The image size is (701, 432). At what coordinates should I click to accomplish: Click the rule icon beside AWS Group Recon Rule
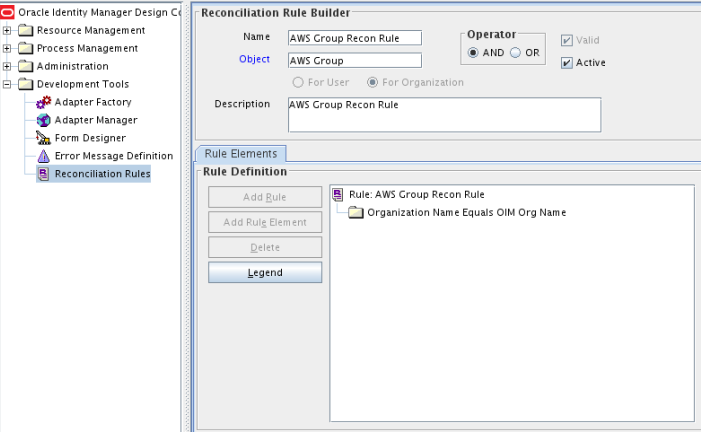click(338, 195)
